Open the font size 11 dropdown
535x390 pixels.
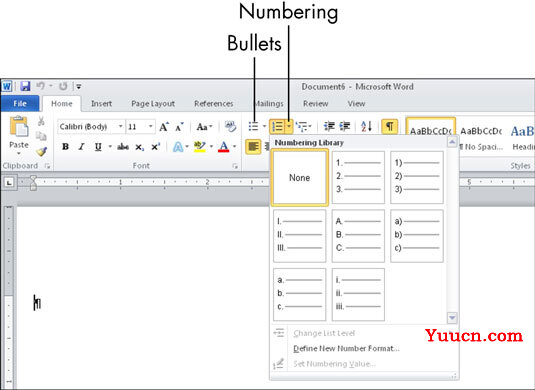point(150,127)
